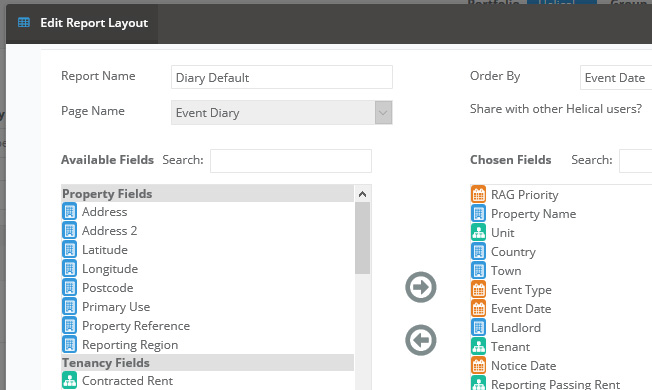Click the available fields scrollbar thumb
Screen dimensions: 652x390
pyautogui.click(x=363, y=238)
